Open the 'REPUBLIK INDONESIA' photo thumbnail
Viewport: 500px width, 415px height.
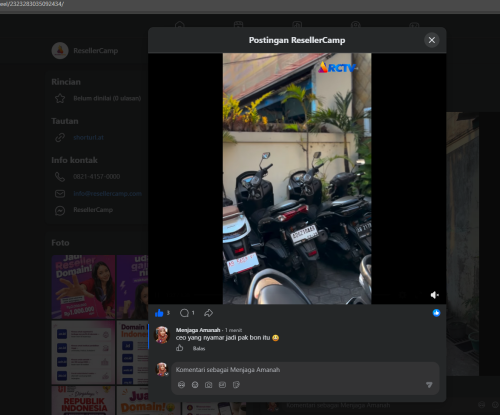coord(83,400)
